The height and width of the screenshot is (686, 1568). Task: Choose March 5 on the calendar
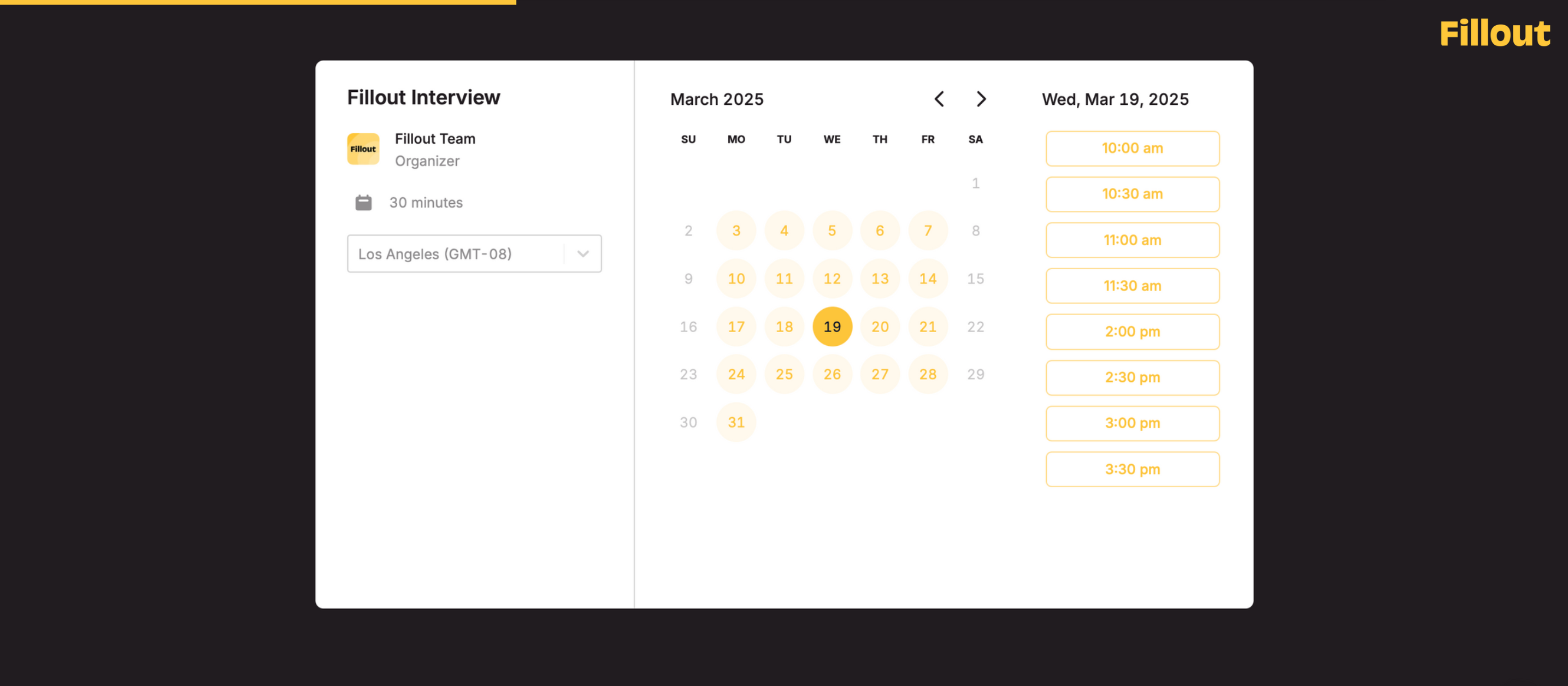(832, 230)
